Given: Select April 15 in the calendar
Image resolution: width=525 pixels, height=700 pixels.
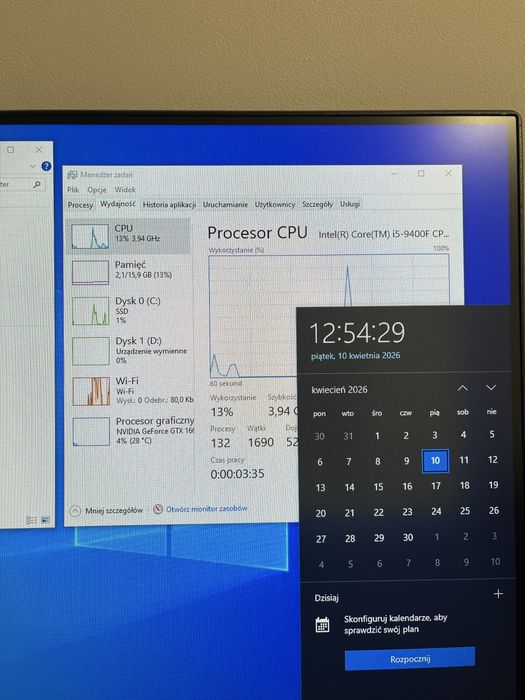Looking at the screenshot, I should pyautogui.click(x=378, y=487).
